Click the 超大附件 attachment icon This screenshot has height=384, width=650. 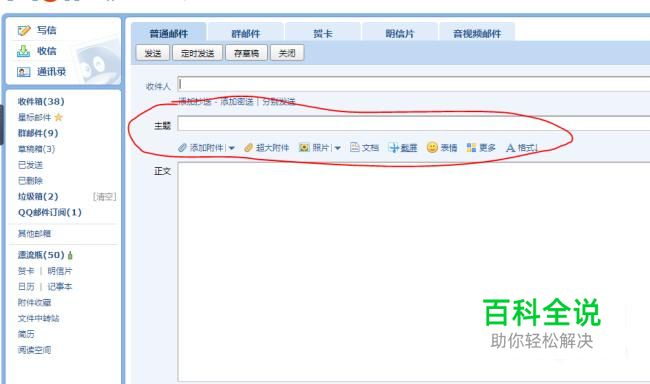coord(248,148)
